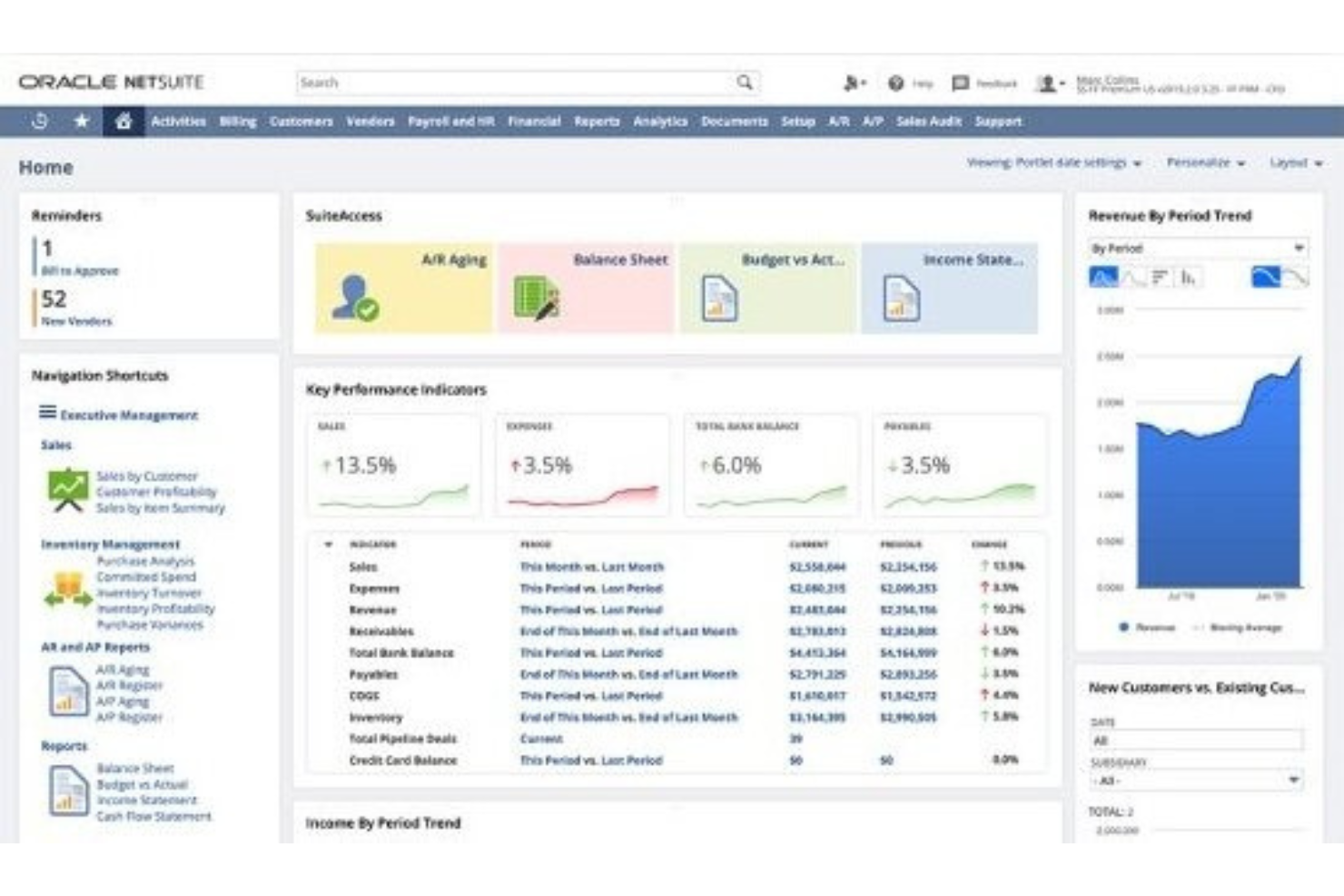Open the change-role person icon menu
Viewport: 1344px width, 896px height.
point(855,84)
